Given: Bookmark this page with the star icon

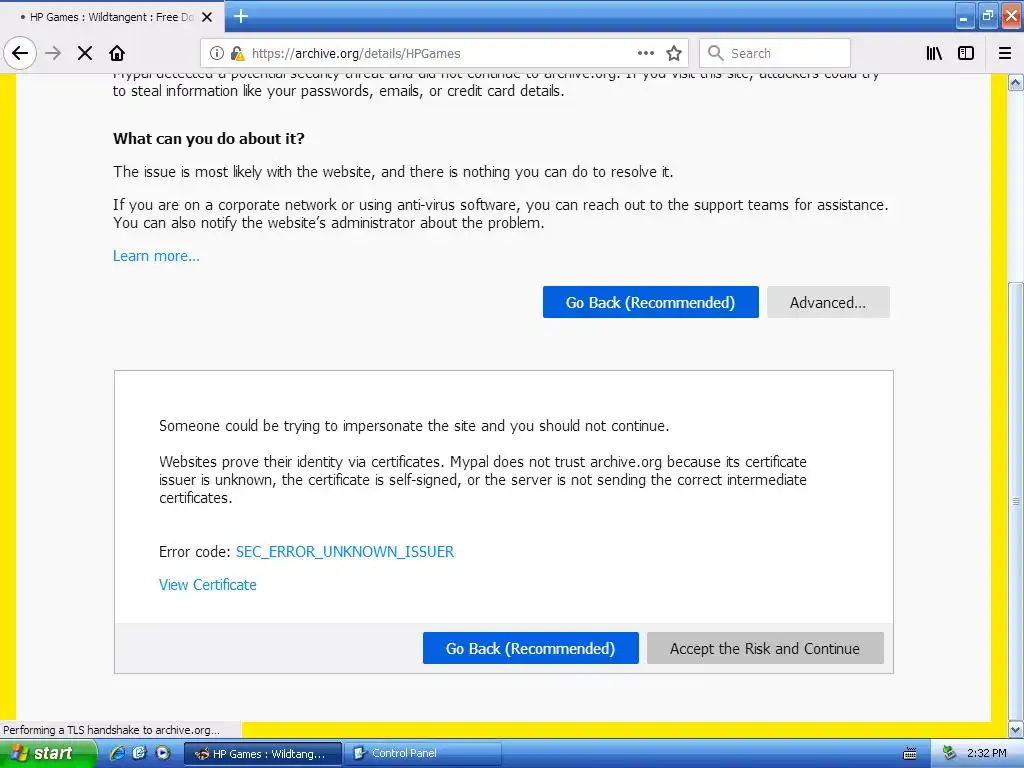Looking at the screenshot, I should pos(674,54).
